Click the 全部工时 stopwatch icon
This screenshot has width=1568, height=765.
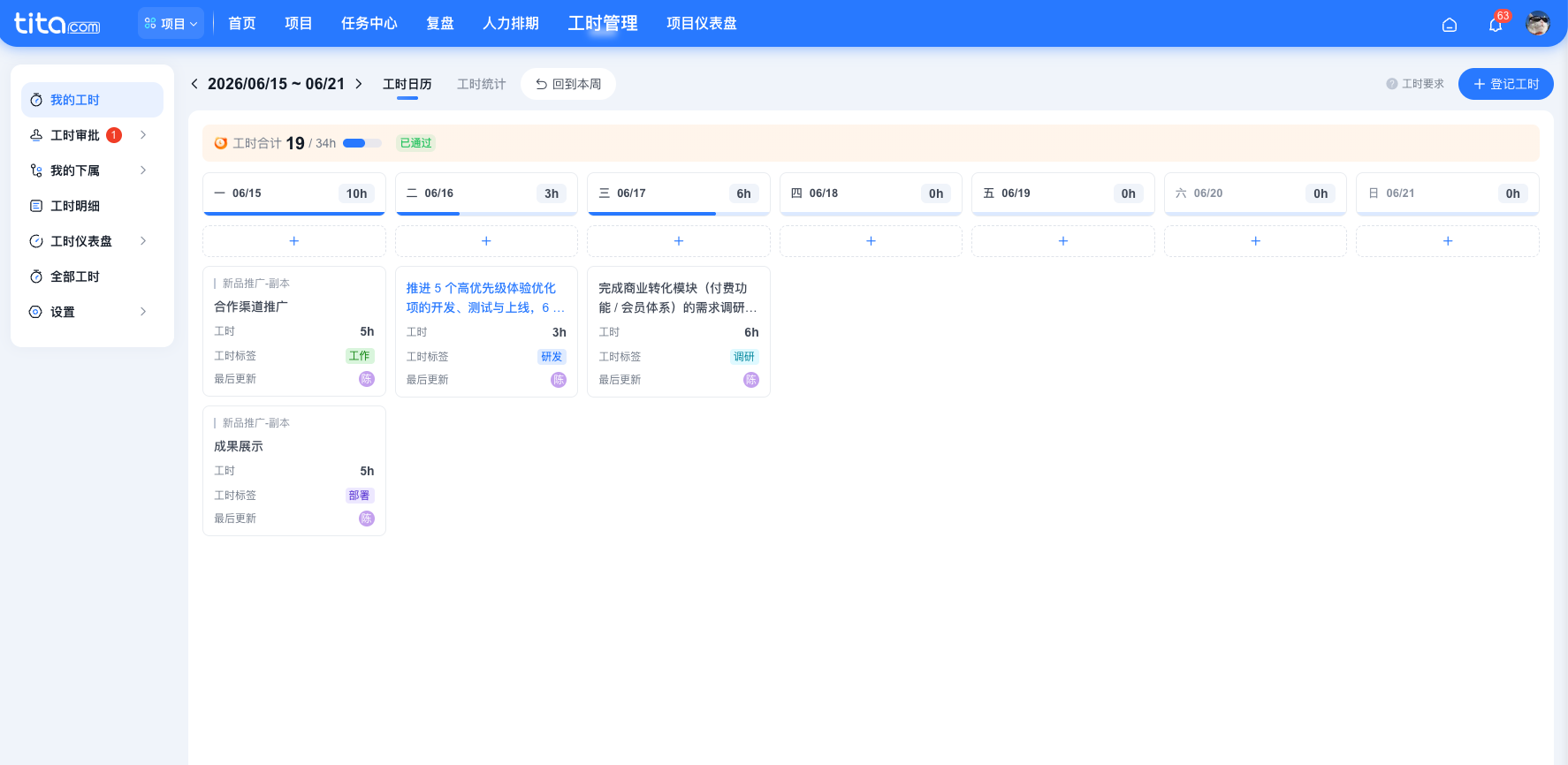coord(36,276)
